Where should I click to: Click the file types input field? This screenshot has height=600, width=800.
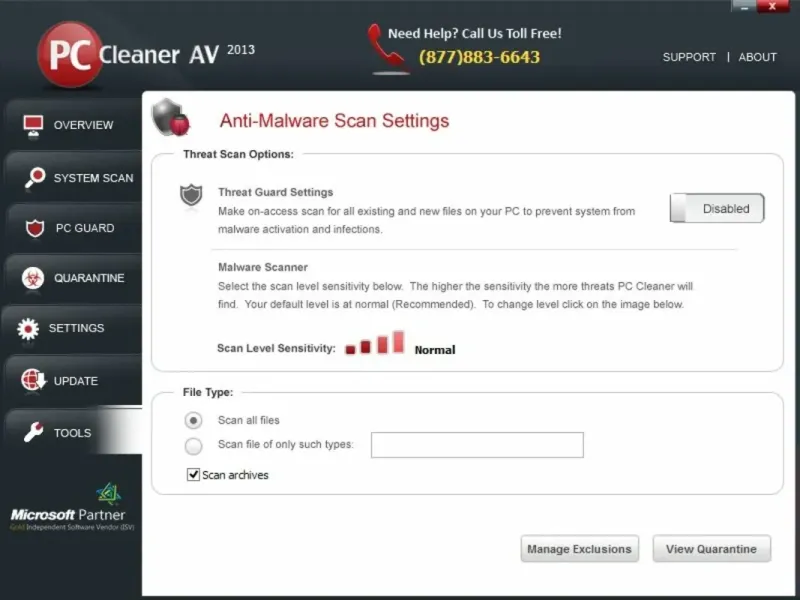(477, 445)
